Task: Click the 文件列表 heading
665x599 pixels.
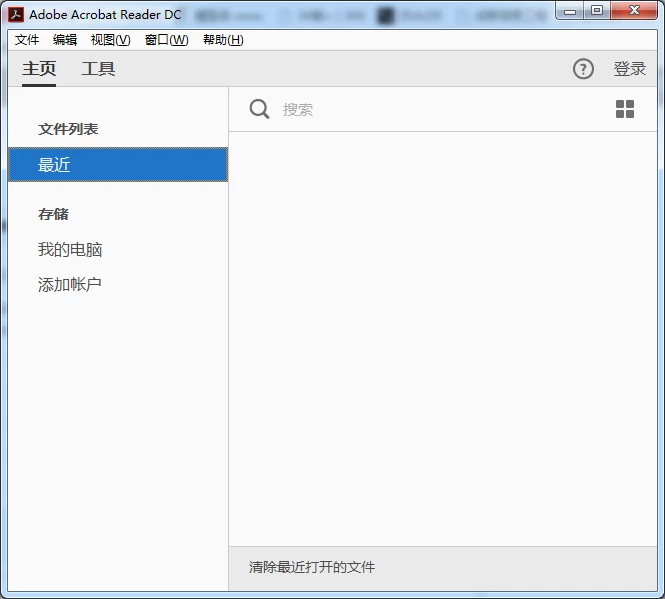Action: coord(68,129)
